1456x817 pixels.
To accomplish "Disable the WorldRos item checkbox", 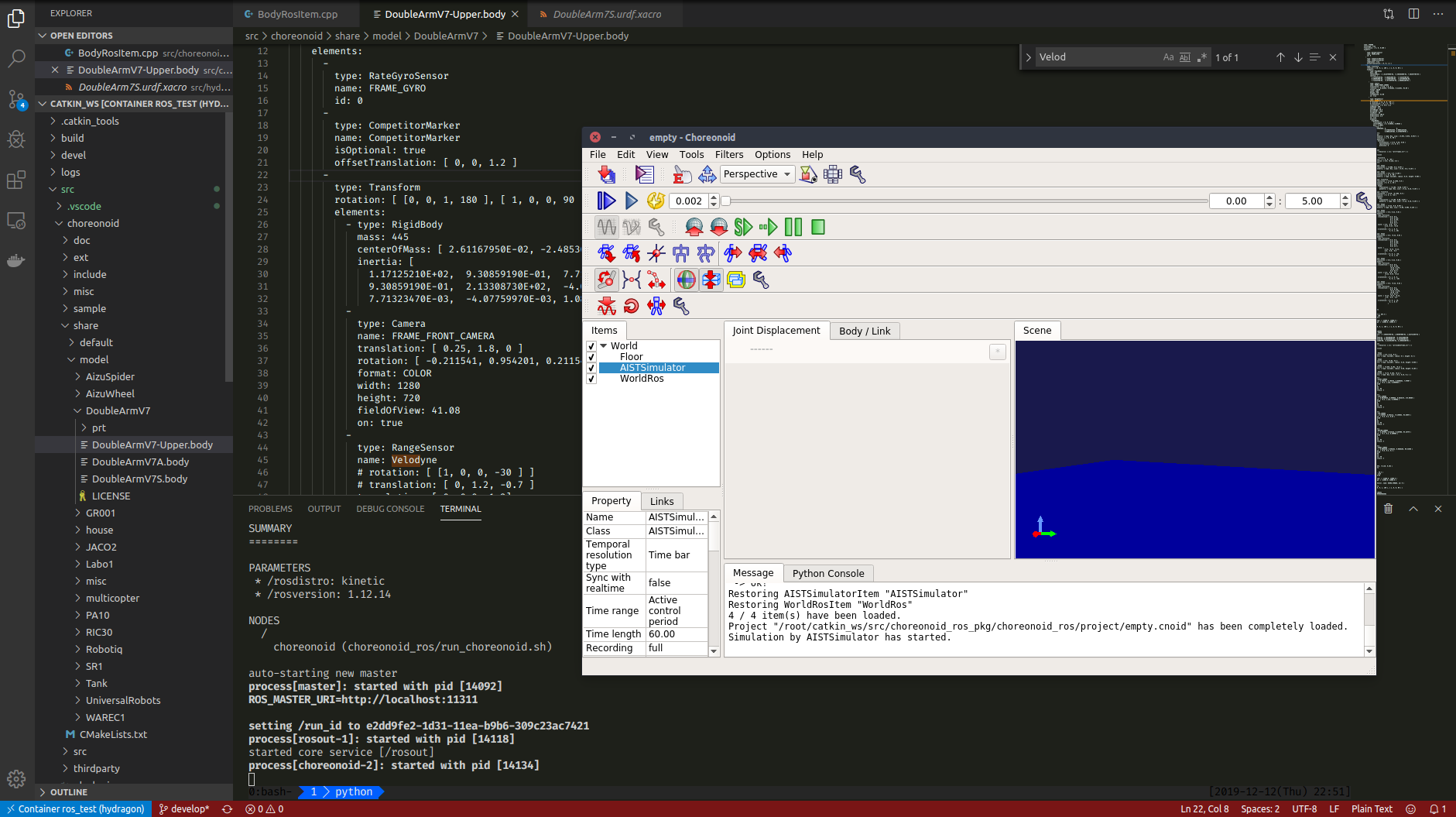I will [x=591, y=379].
